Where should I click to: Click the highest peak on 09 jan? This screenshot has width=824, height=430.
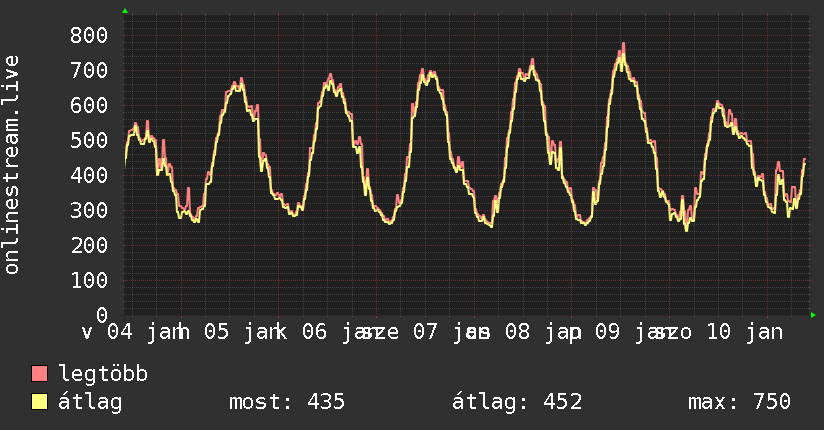click(x=623, y=45)
